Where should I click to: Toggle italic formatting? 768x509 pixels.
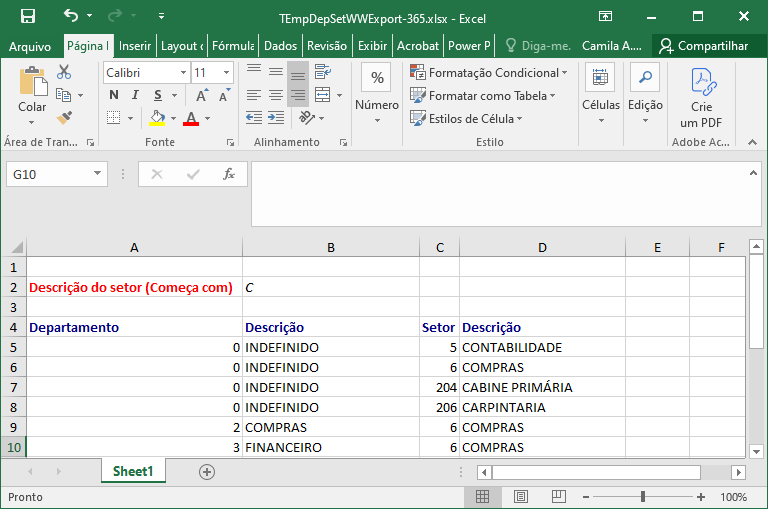click(135, 95)
